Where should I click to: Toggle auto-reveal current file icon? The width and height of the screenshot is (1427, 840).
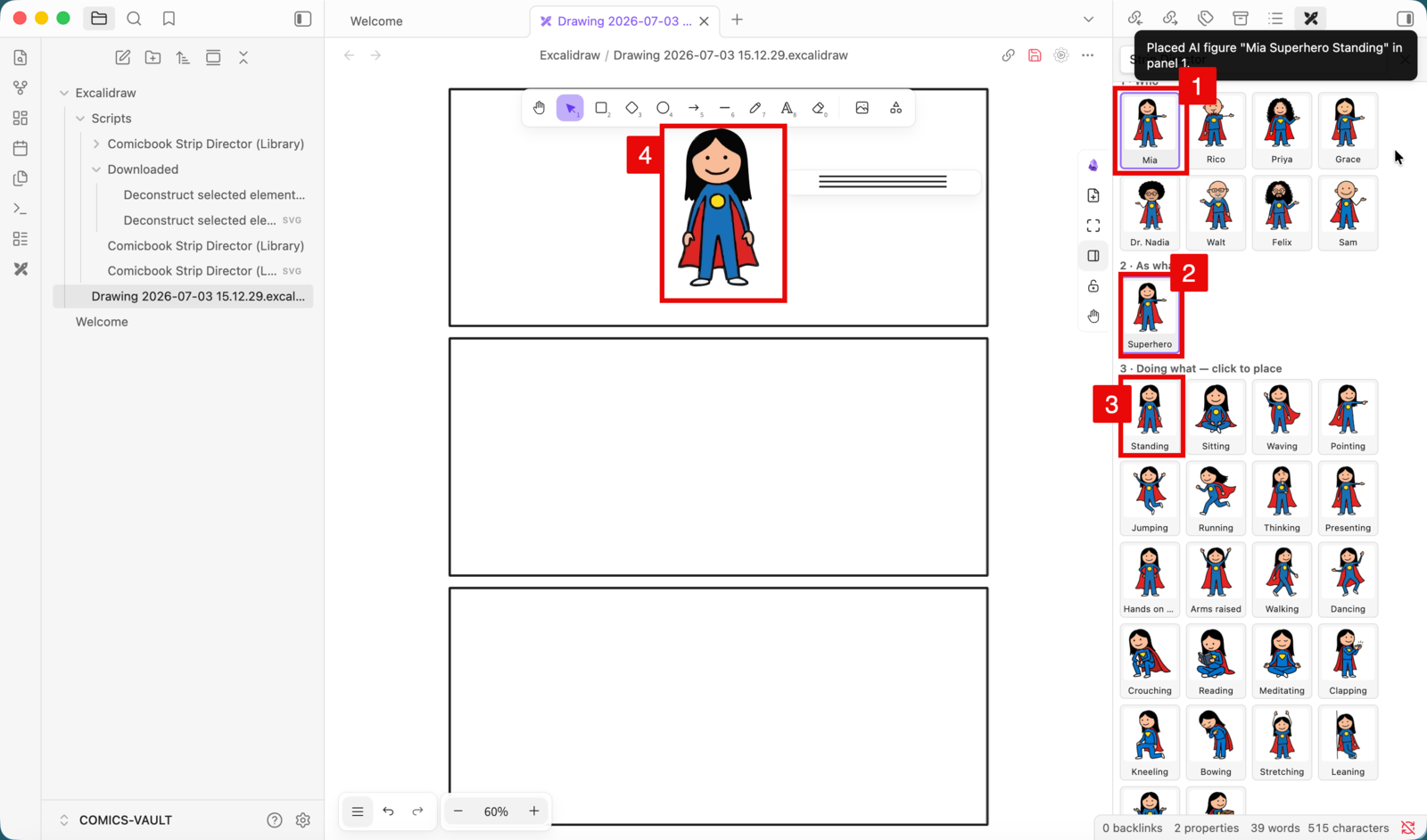[x=213, y=57]
